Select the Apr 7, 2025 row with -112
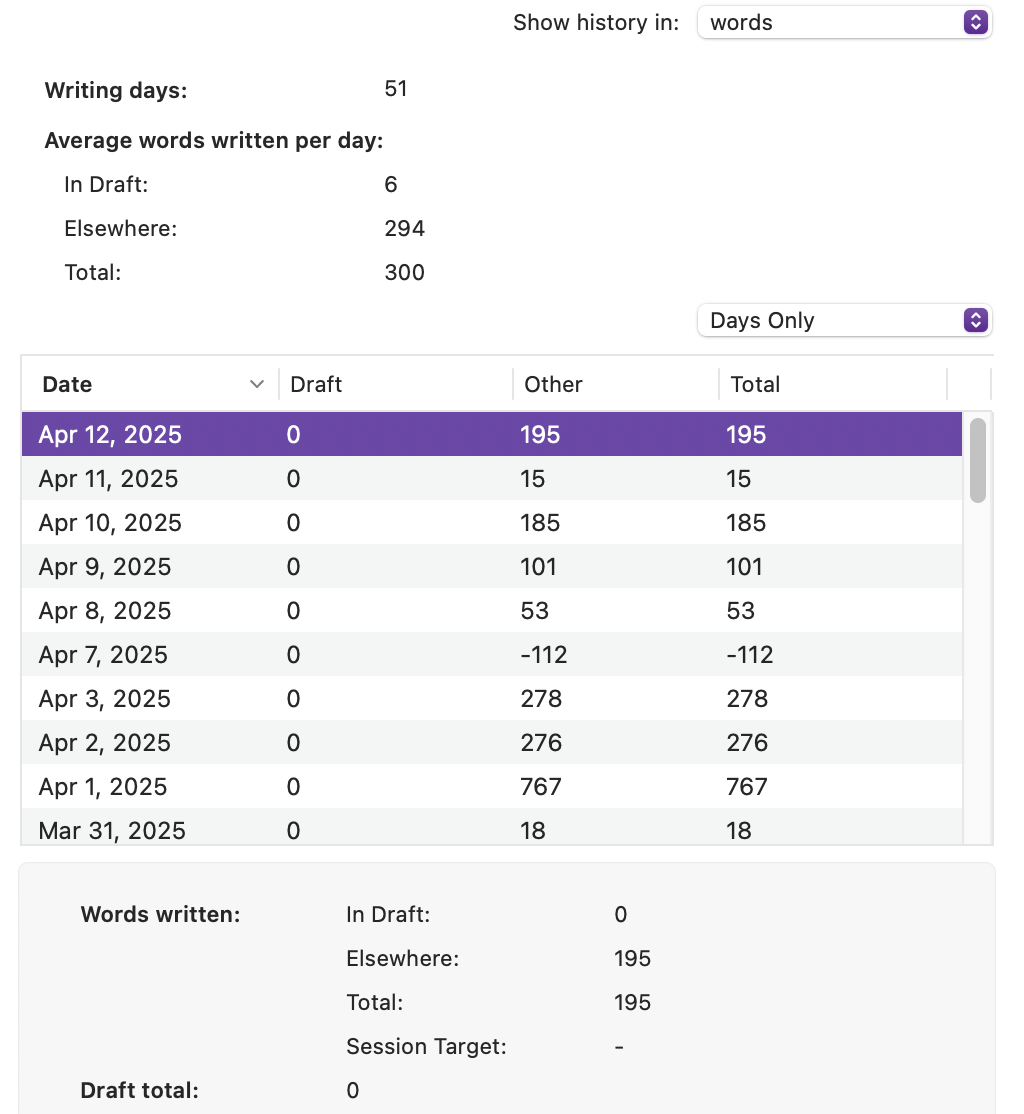 click(x=492, y=654)
